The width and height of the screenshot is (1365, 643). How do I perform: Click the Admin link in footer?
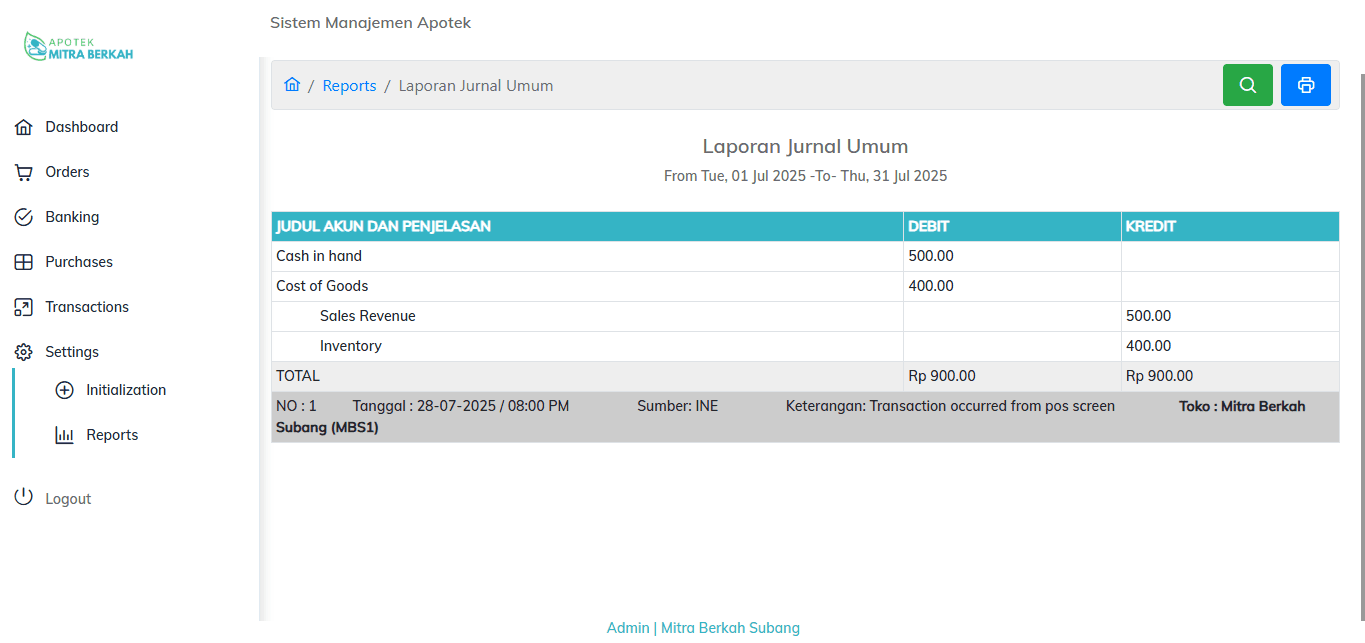coord(628,628)
